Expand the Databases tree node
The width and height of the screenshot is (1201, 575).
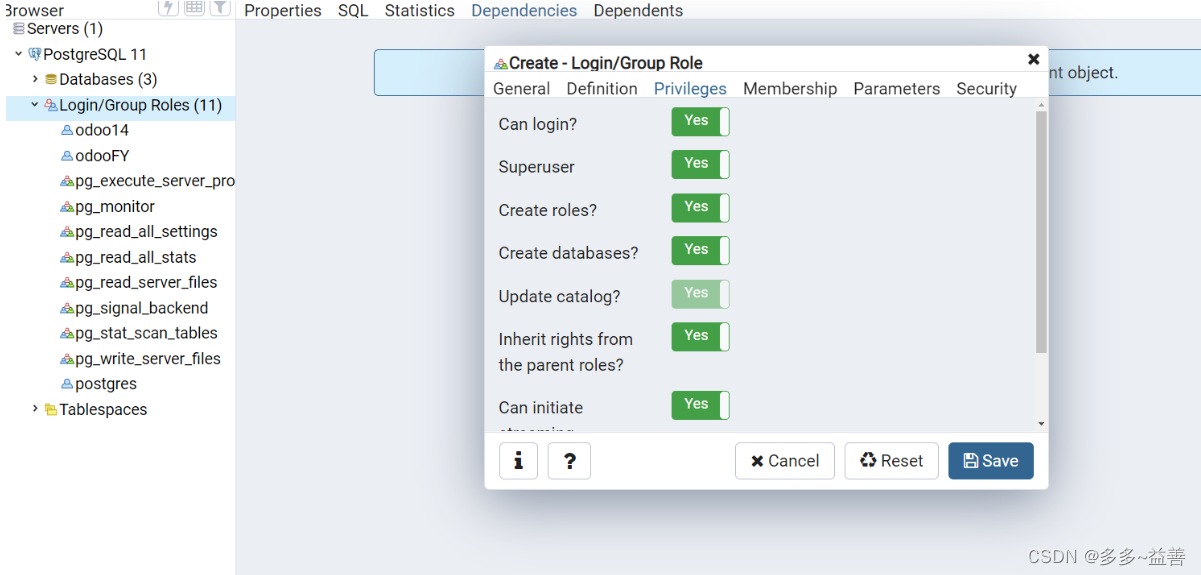pos(35,79)
